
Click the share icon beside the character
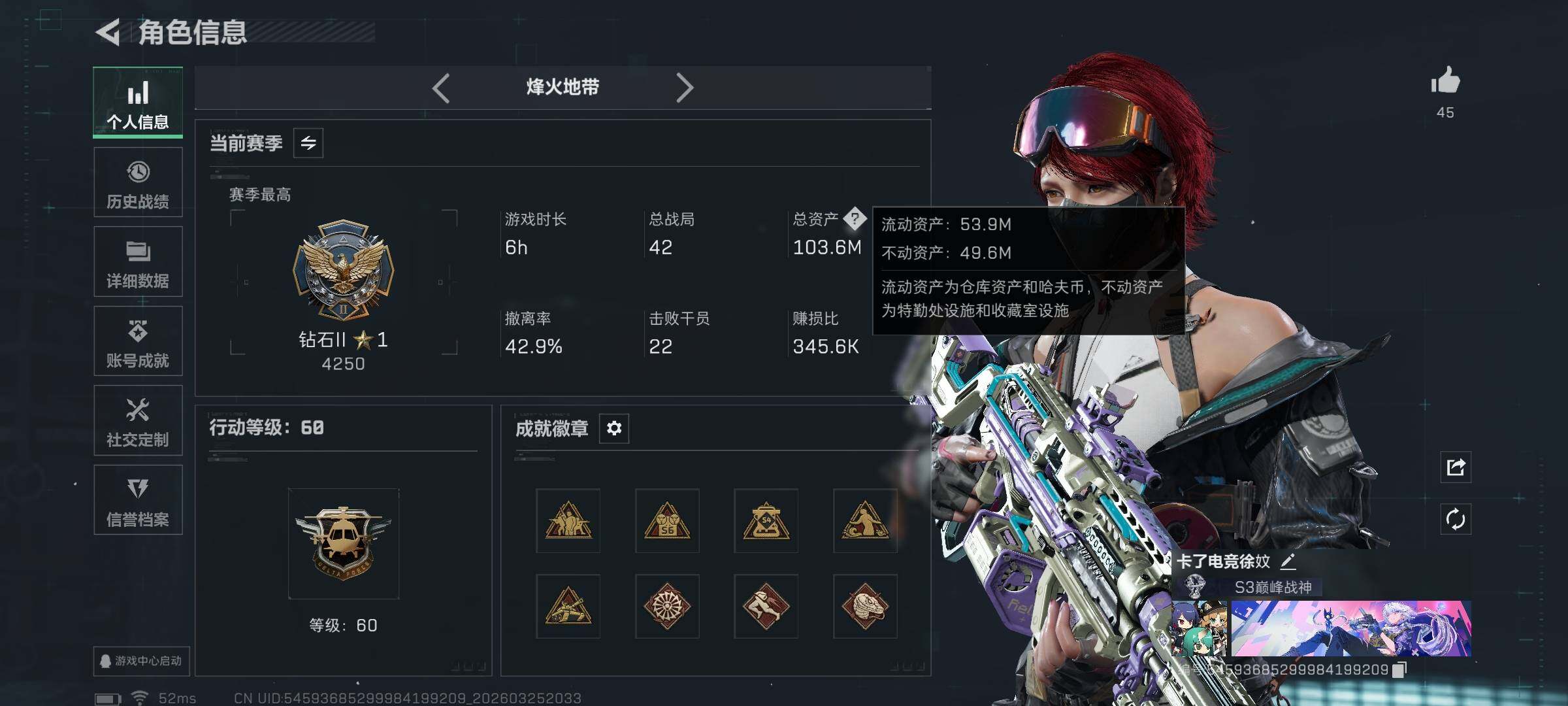(x=1456, y=467)
